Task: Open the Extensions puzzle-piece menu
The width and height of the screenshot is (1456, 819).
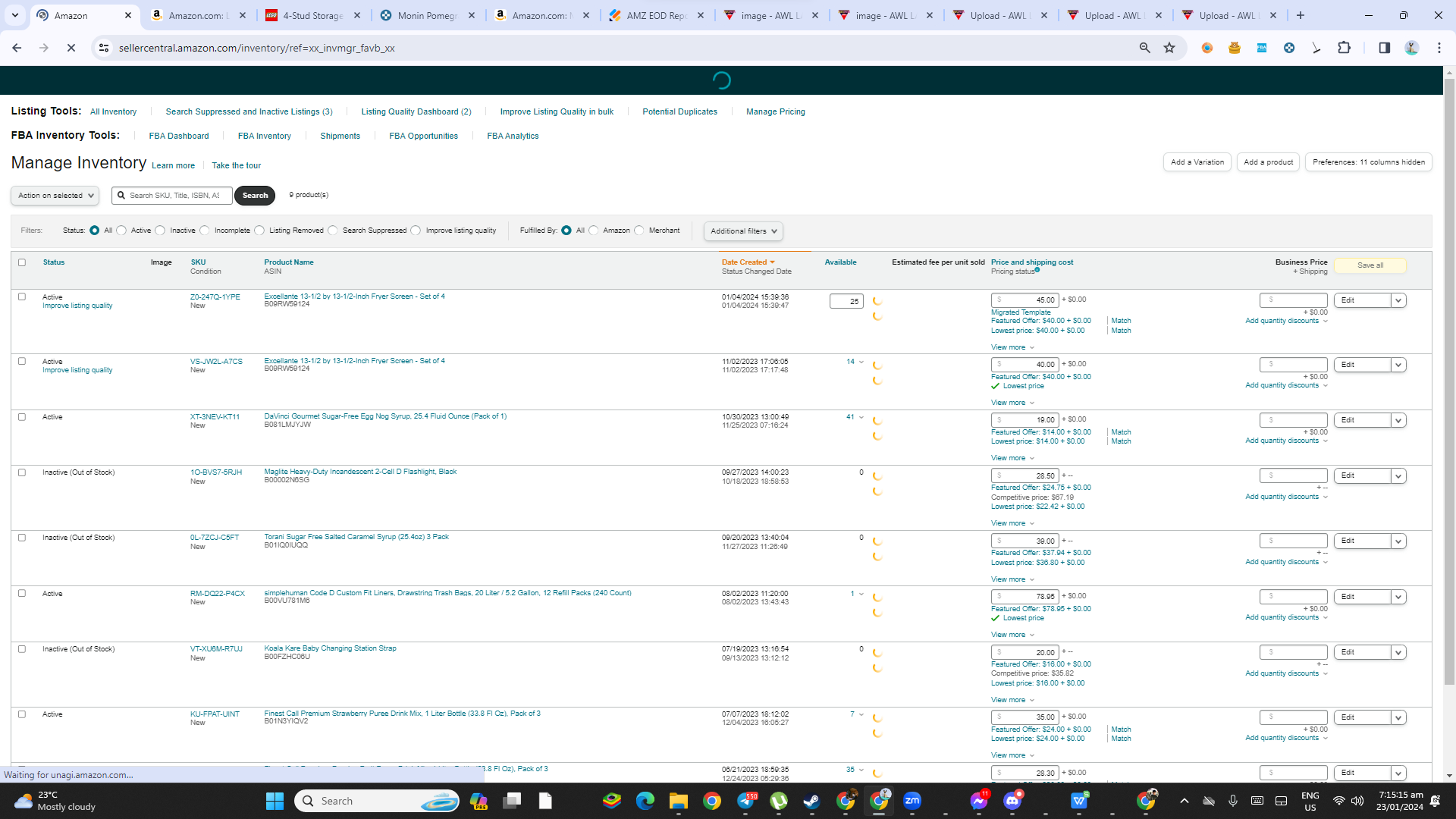Action: tap(1344, 48)
